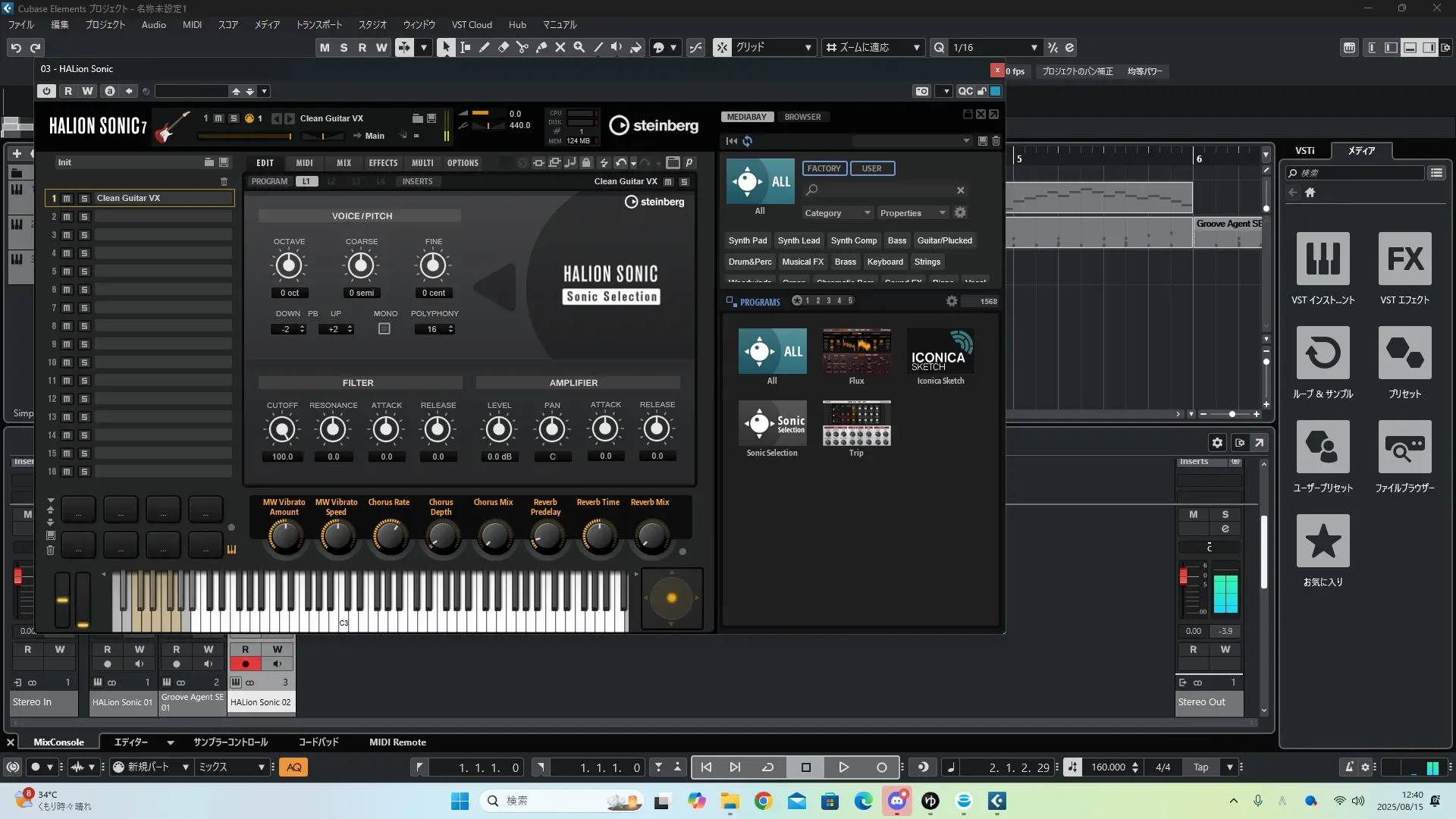Toggle the metronome click icon
The width and height of the screenshot is (1456, 819).
[1349, 767]
